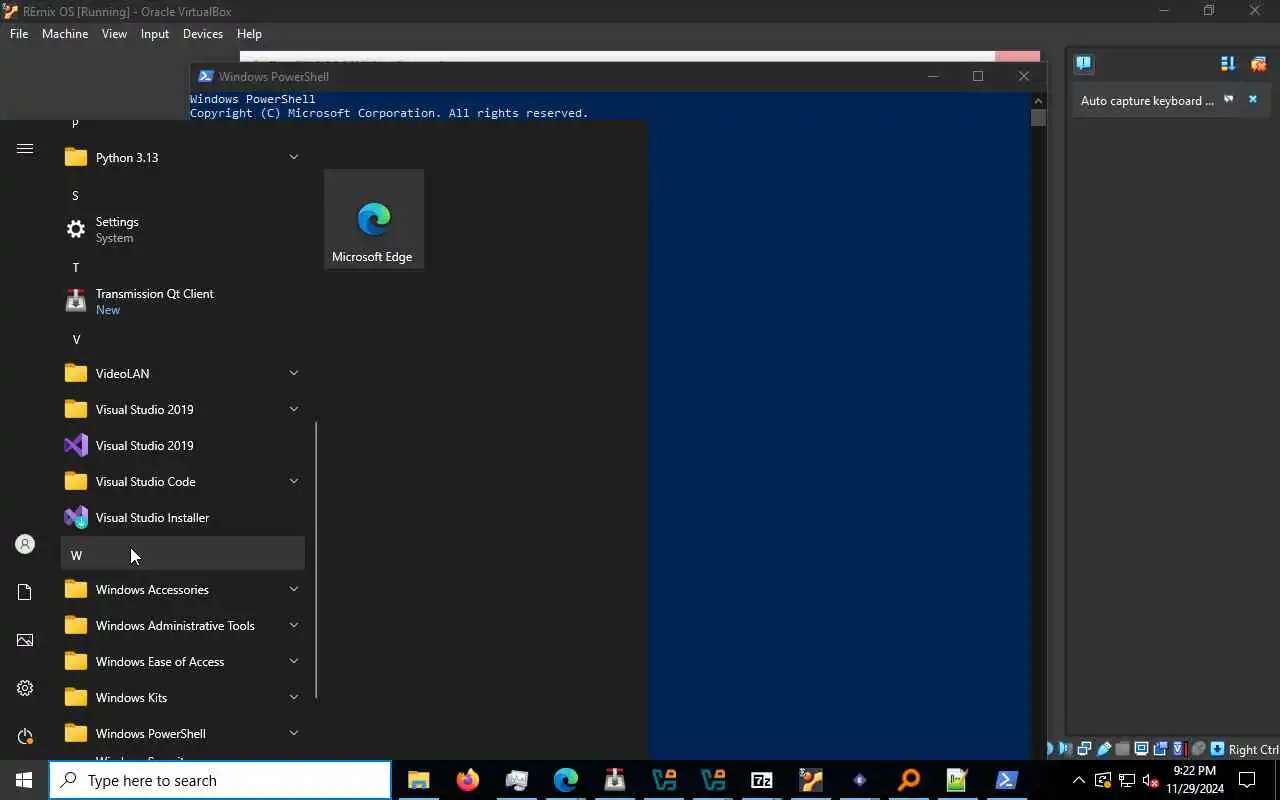Click the Start menu hamburger icon
Image resolution: width=1280 pixels, height=800 pixels.
tap(25, 149)
